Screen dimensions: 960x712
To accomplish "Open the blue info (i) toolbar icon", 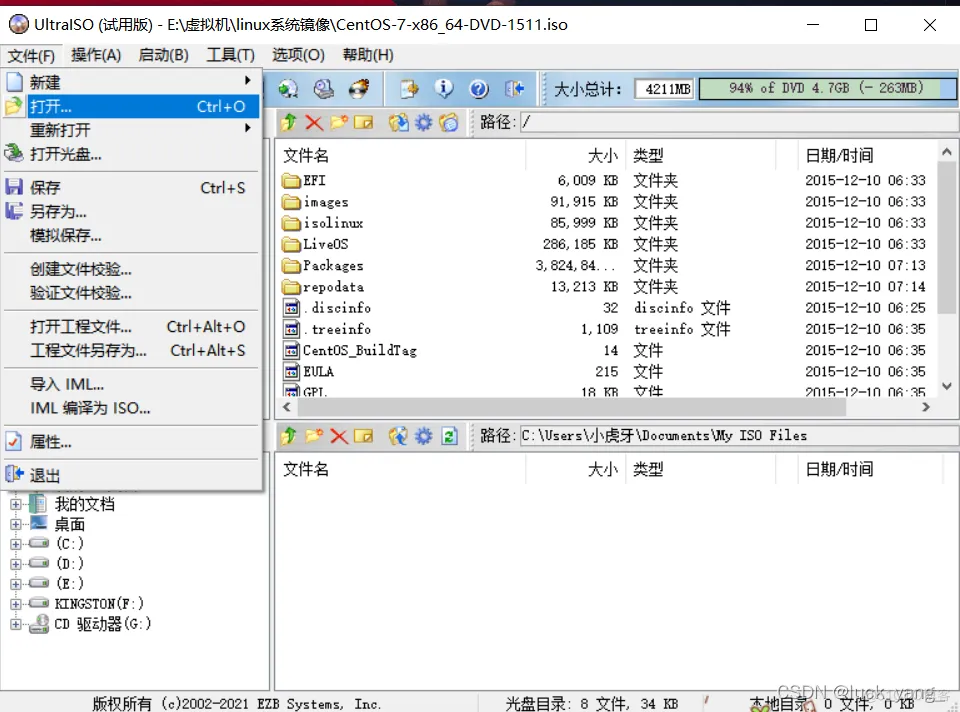I will (443, 90).
